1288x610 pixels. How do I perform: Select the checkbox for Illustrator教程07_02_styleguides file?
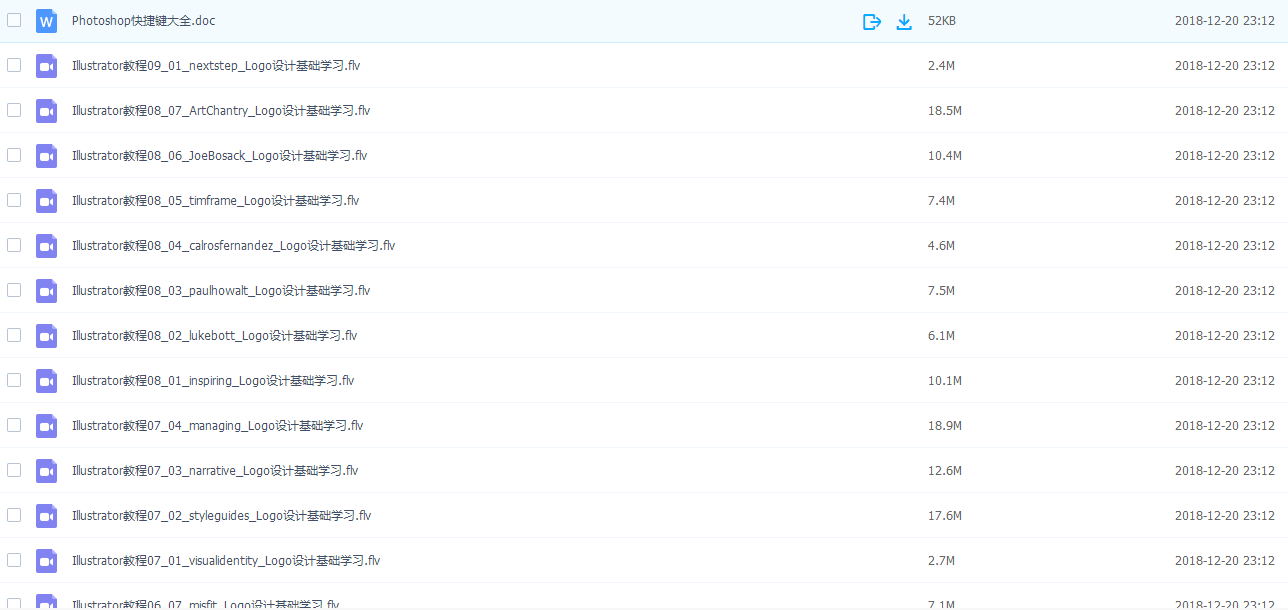tap(14, 515)
